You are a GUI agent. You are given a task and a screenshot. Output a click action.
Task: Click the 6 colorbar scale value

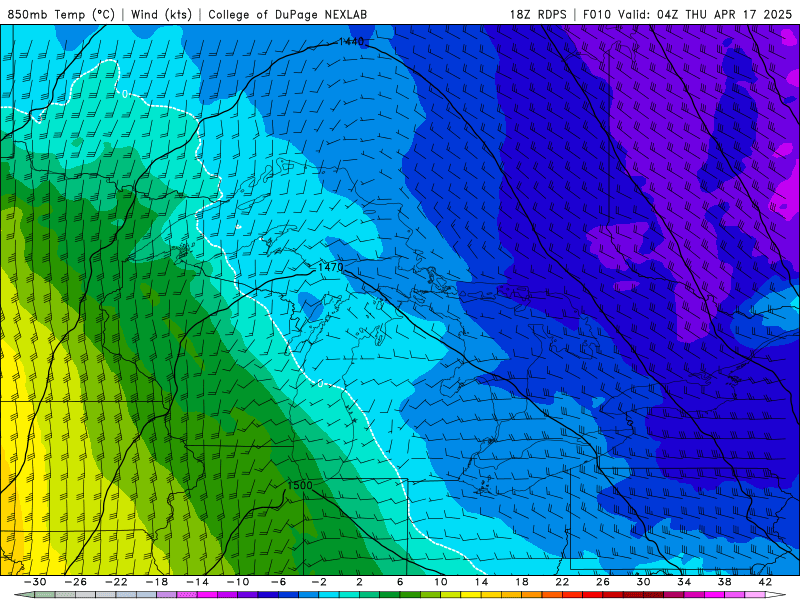coord(400,582)
